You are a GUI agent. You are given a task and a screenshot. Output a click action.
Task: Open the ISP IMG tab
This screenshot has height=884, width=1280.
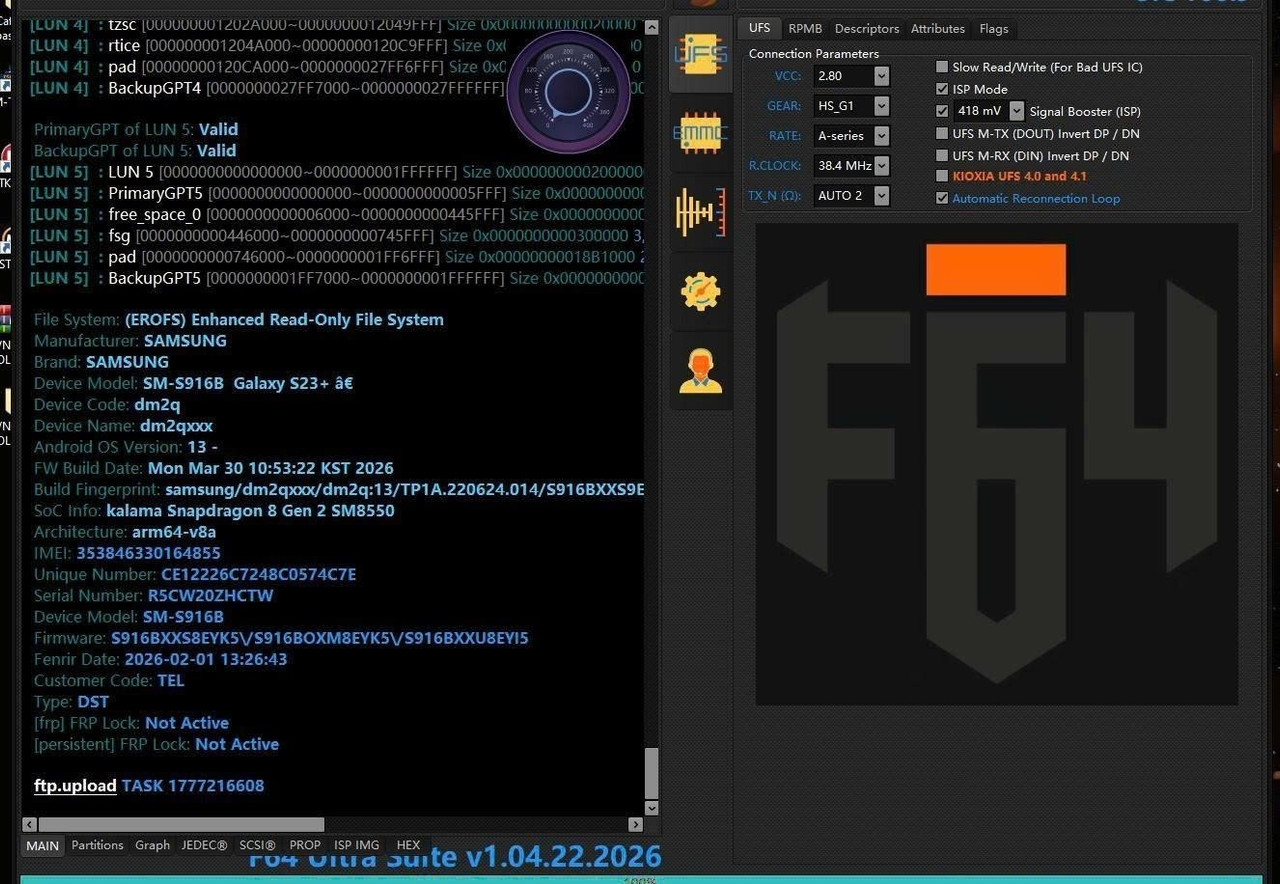pyautogui.click(x=357, y=845)
